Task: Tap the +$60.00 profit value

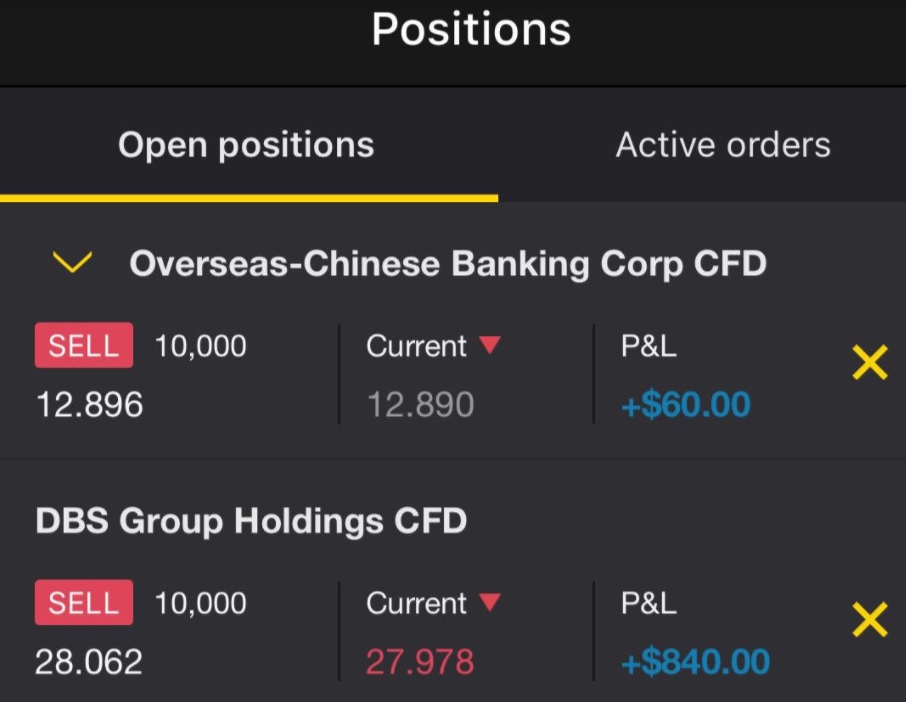Action: click(685, 405)
